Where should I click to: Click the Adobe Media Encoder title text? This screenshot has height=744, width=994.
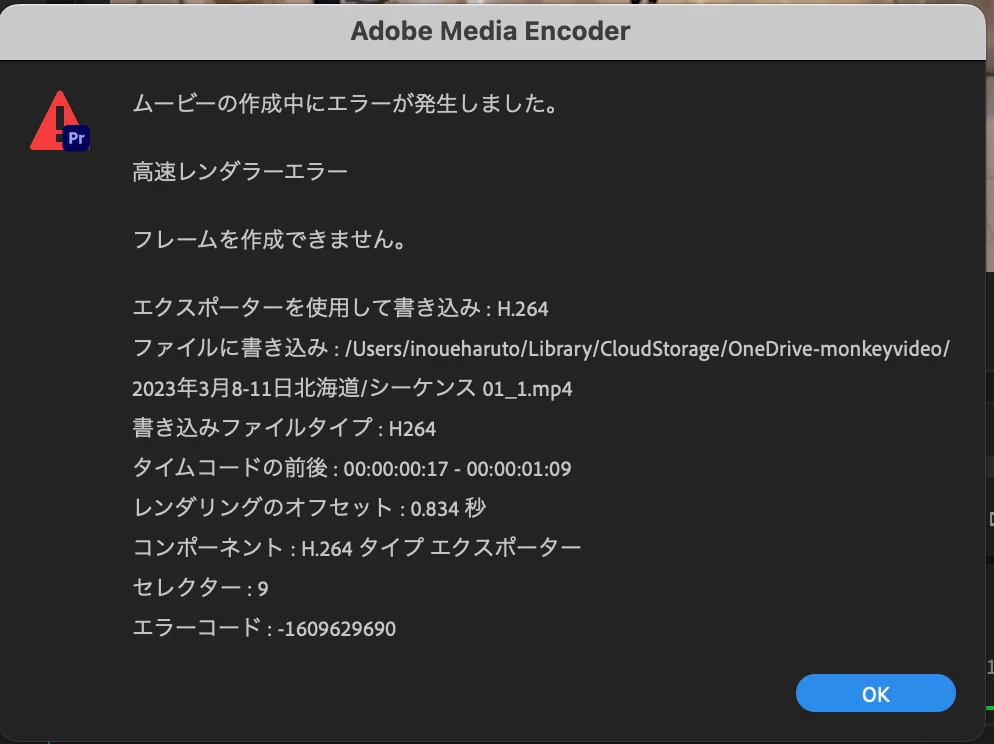(491, 31)
